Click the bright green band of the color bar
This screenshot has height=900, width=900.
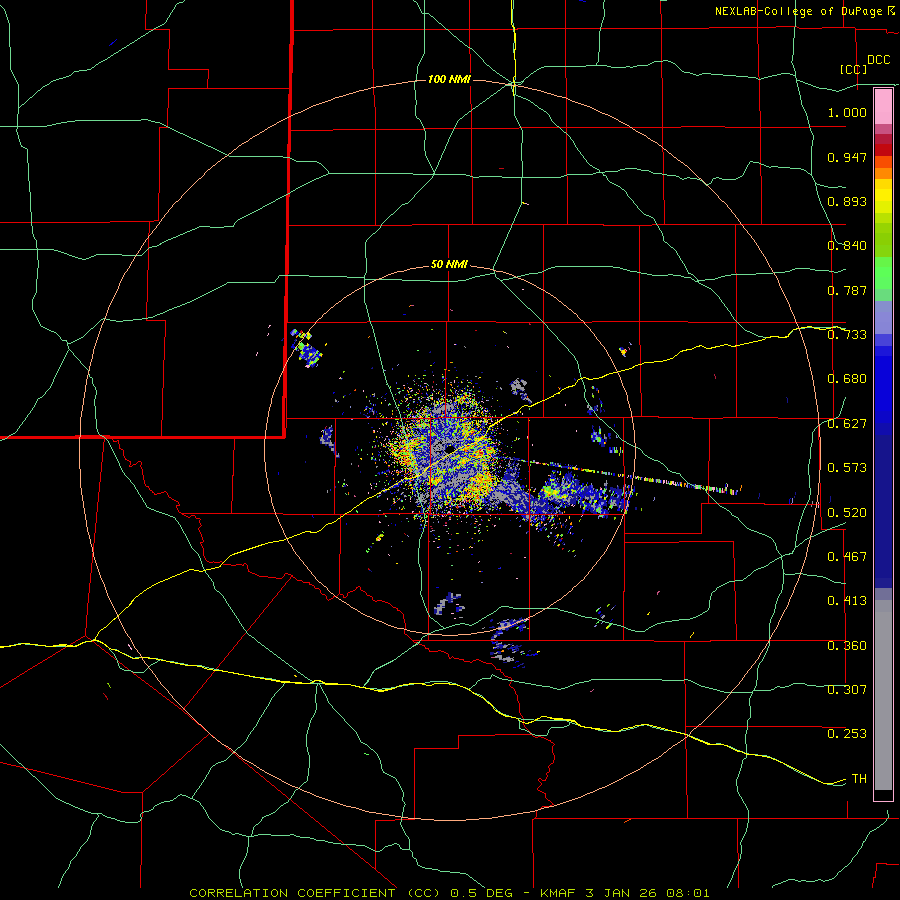(x=883, y=273)
